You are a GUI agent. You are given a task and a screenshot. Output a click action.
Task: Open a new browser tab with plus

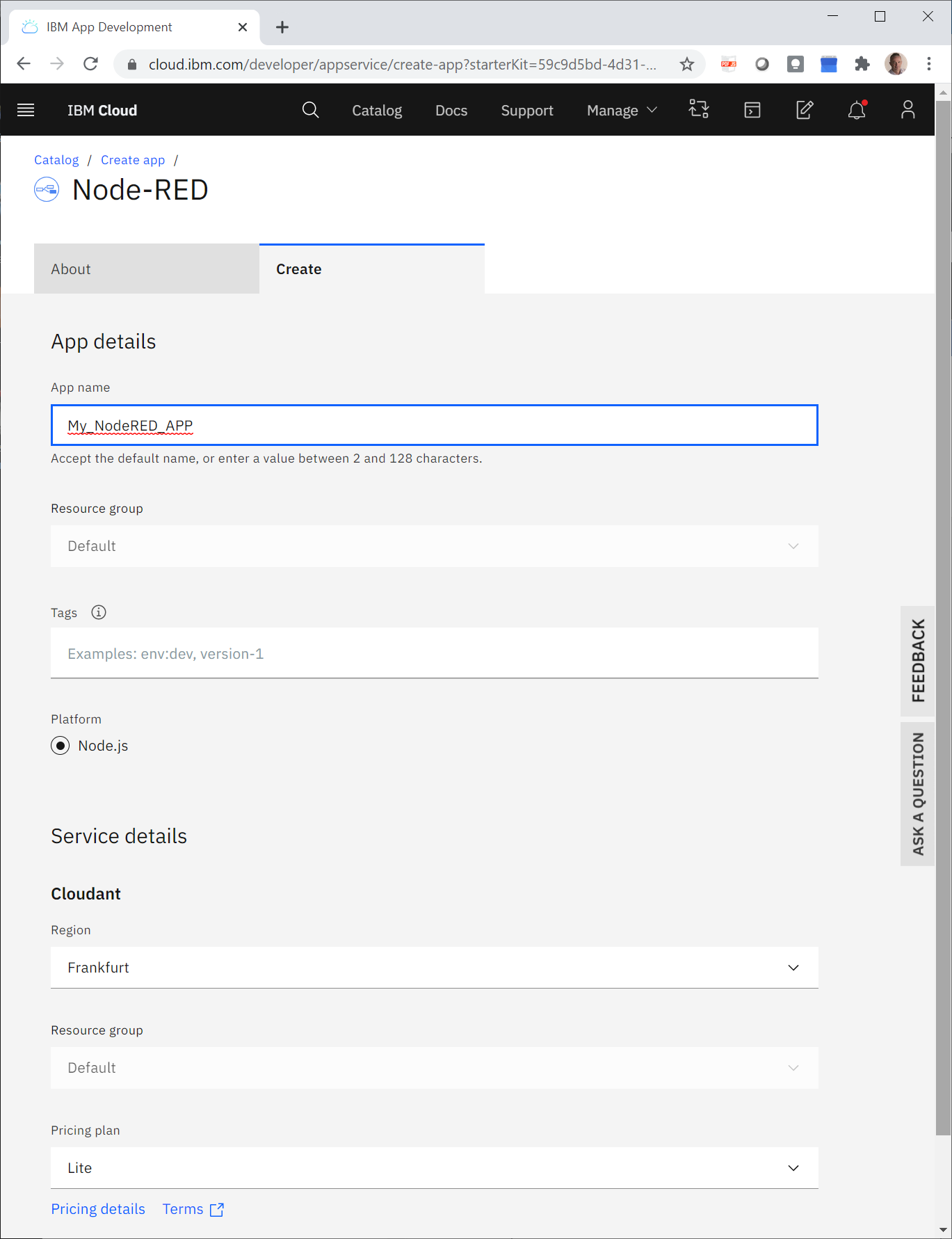point(282,27)
